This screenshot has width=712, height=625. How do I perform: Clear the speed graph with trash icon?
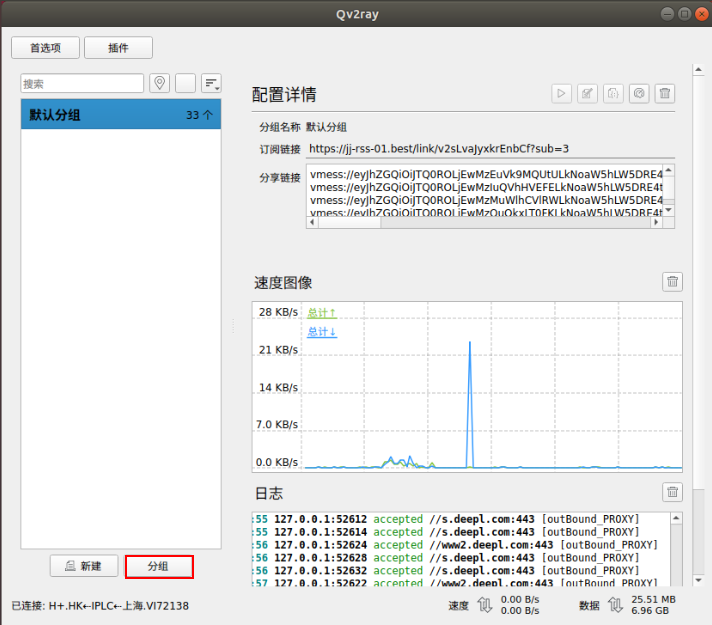[x=673, y=282]
